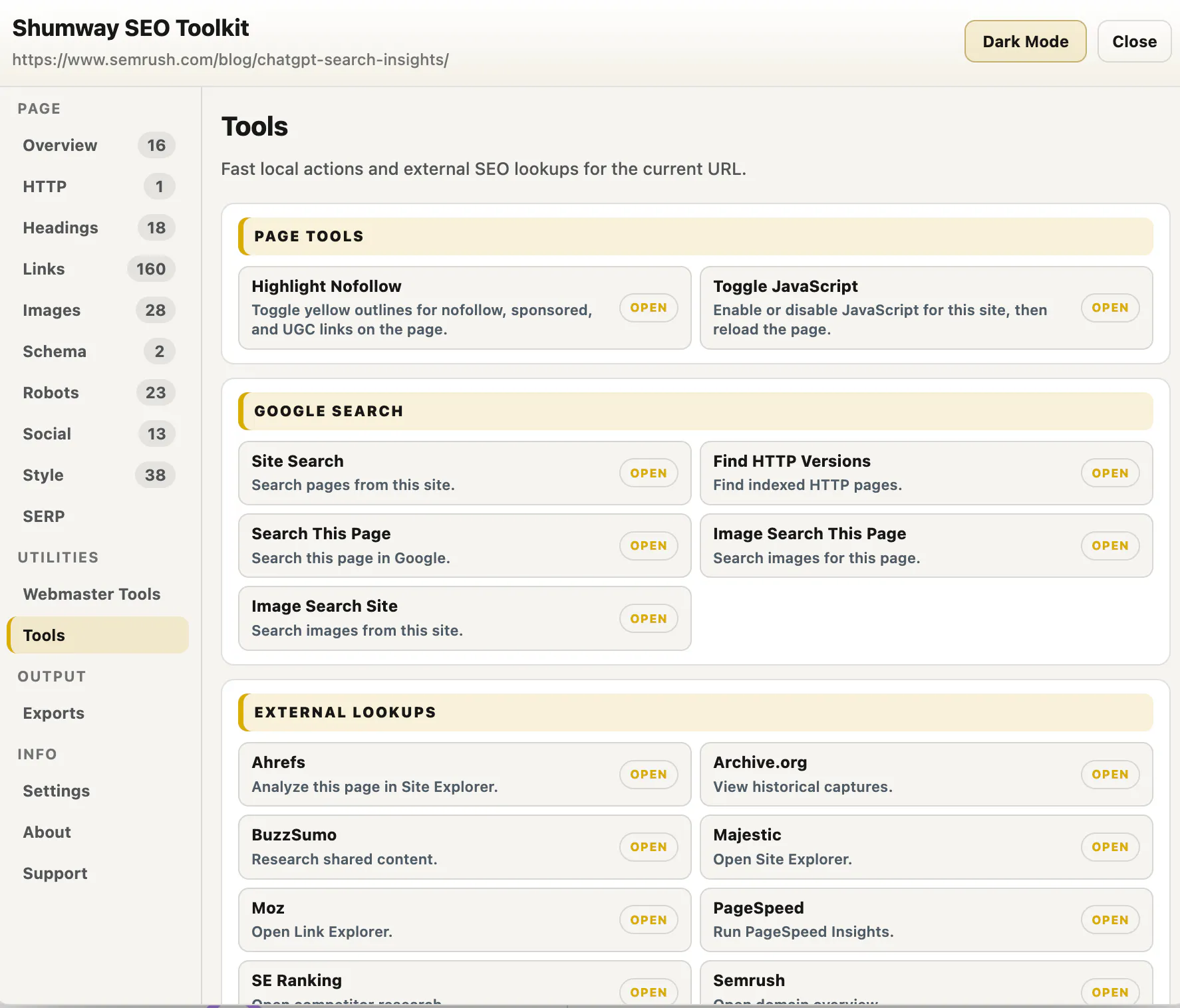Close the SEO Toolkit panel
1180x1008 pixels.
pos(1134,41)
